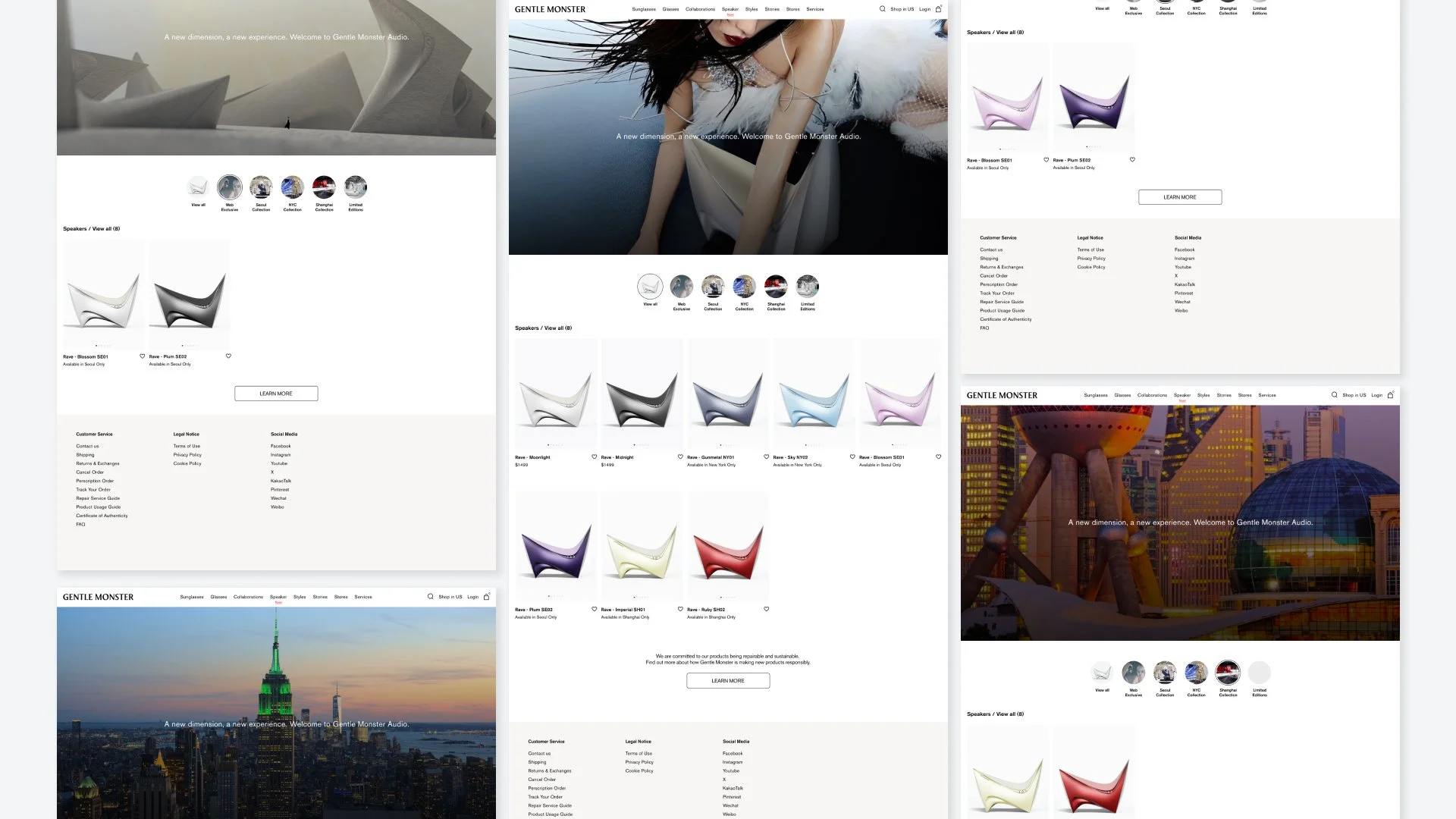Click heart icon beside Rave - Ruby SH02

pyautogui.click(x=767, y=609)
